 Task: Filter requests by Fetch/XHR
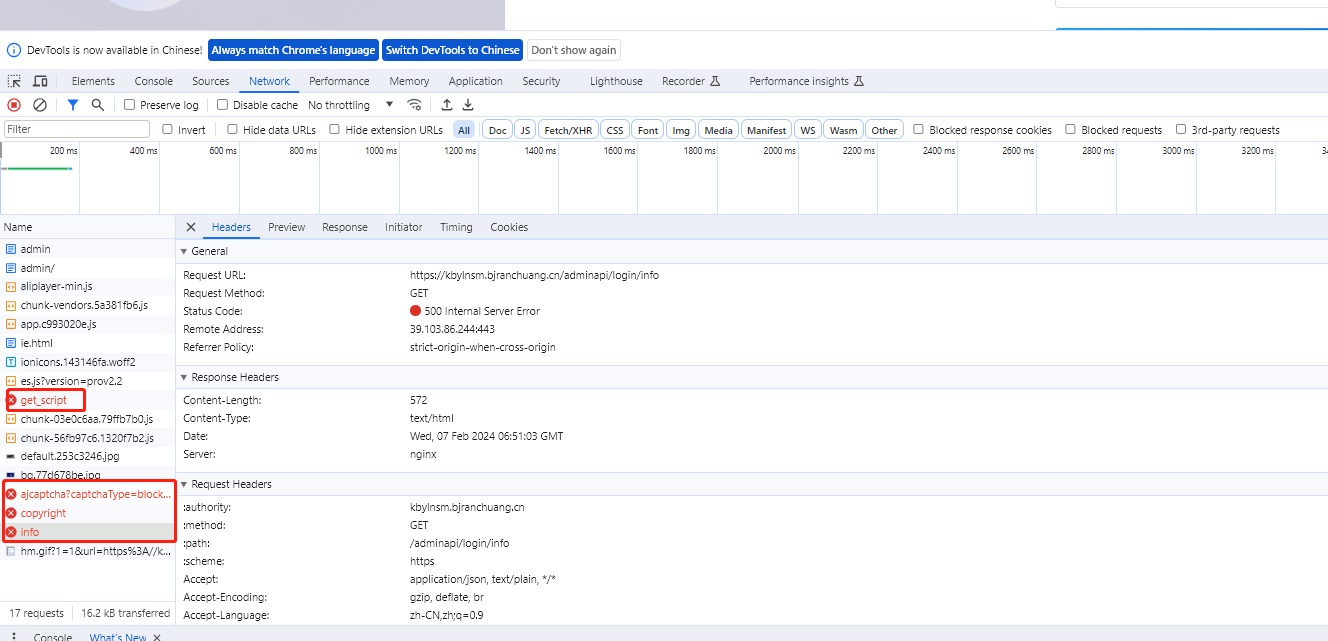(568, 130)
